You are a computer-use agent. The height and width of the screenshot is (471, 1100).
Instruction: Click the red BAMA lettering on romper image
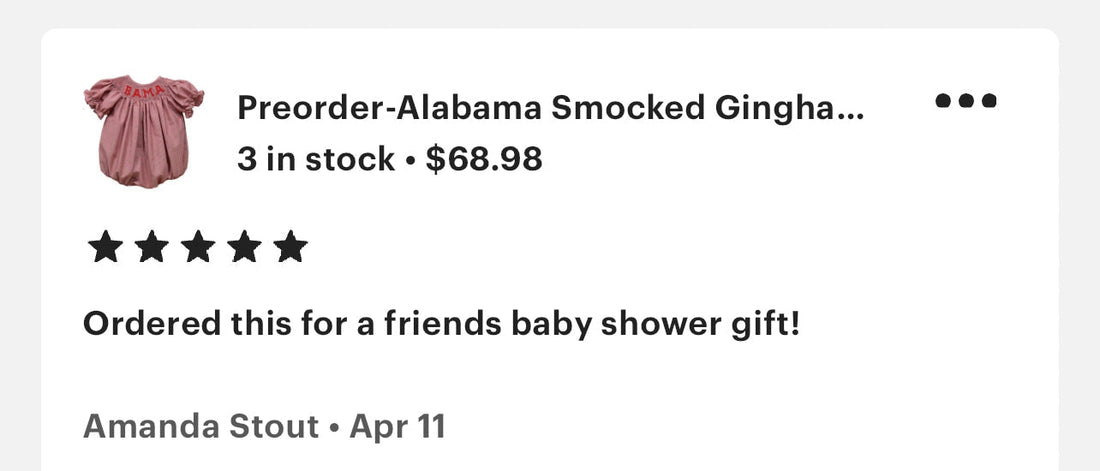(144, 92)
